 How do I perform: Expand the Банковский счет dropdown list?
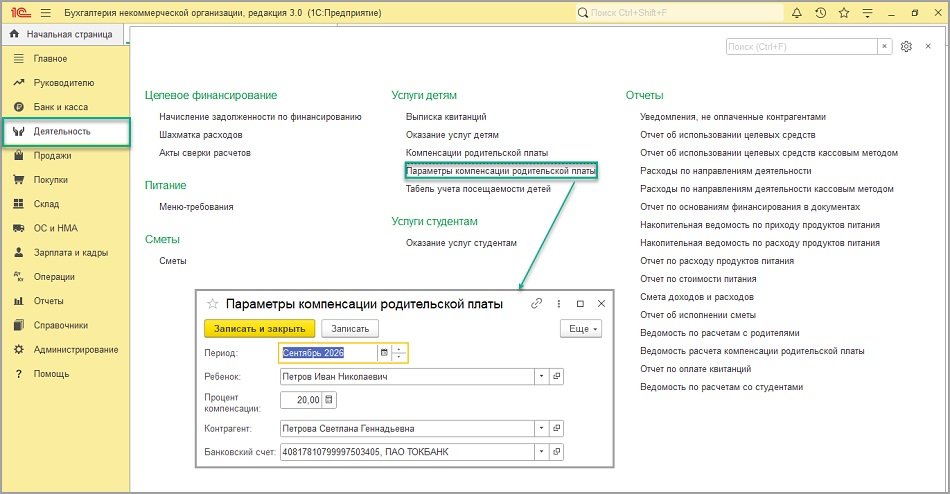click(x=542, y=452)
